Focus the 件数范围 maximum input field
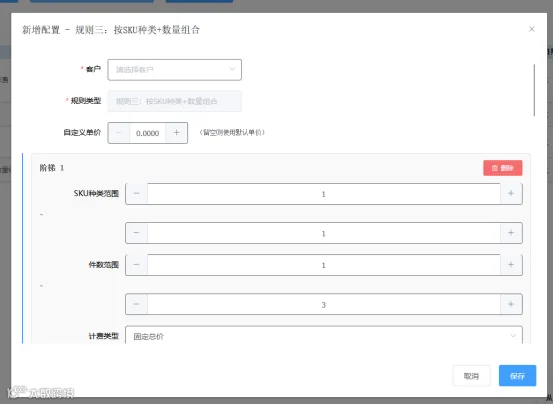Viewport: 554px width, 405px height. click(x=324, y=304)
